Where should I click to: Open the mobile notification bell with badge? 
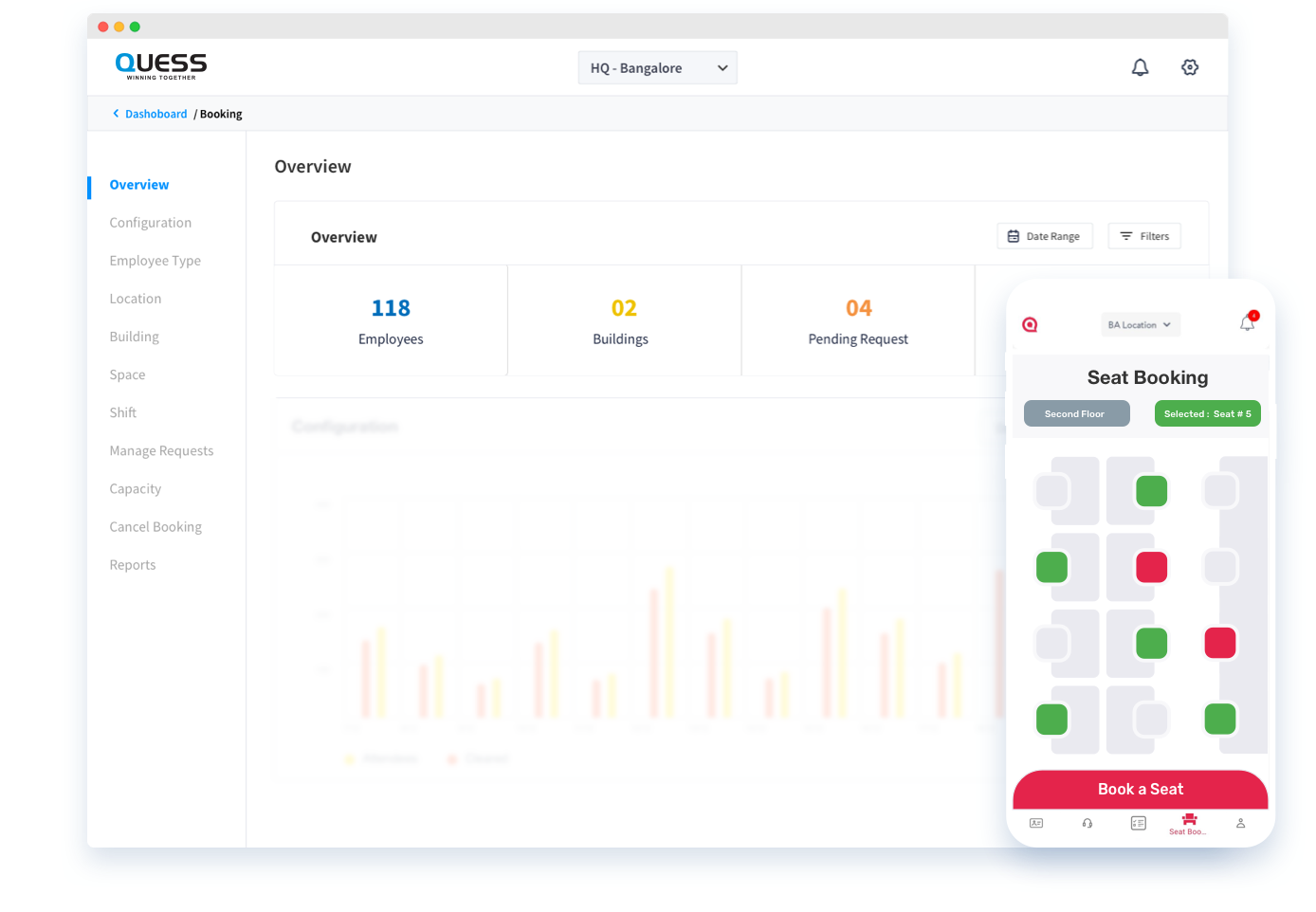pos(1247,322)
